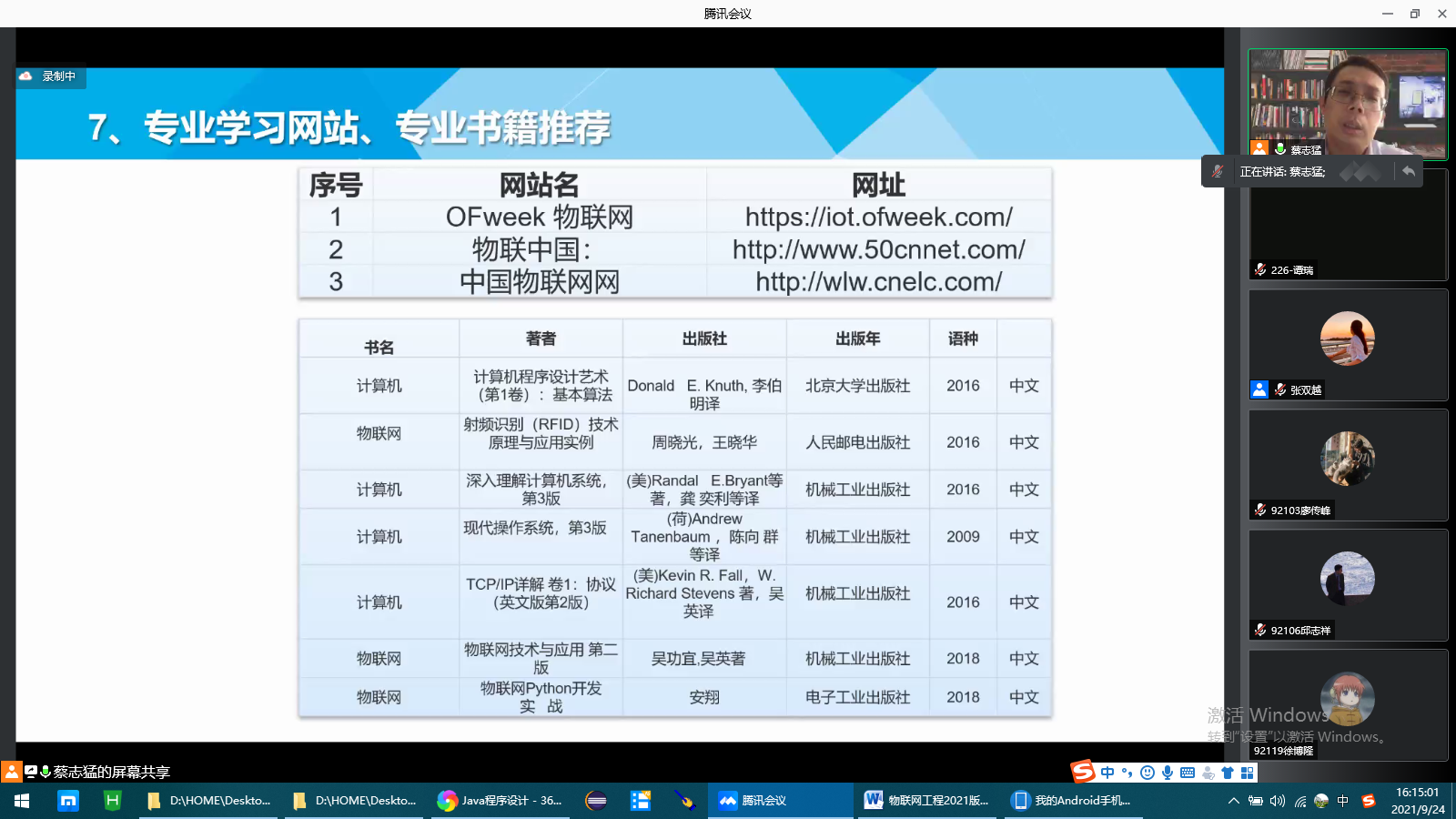1456x819 pixels.
Task: Expand hidden system tray icons
Action: point(1233,801)
